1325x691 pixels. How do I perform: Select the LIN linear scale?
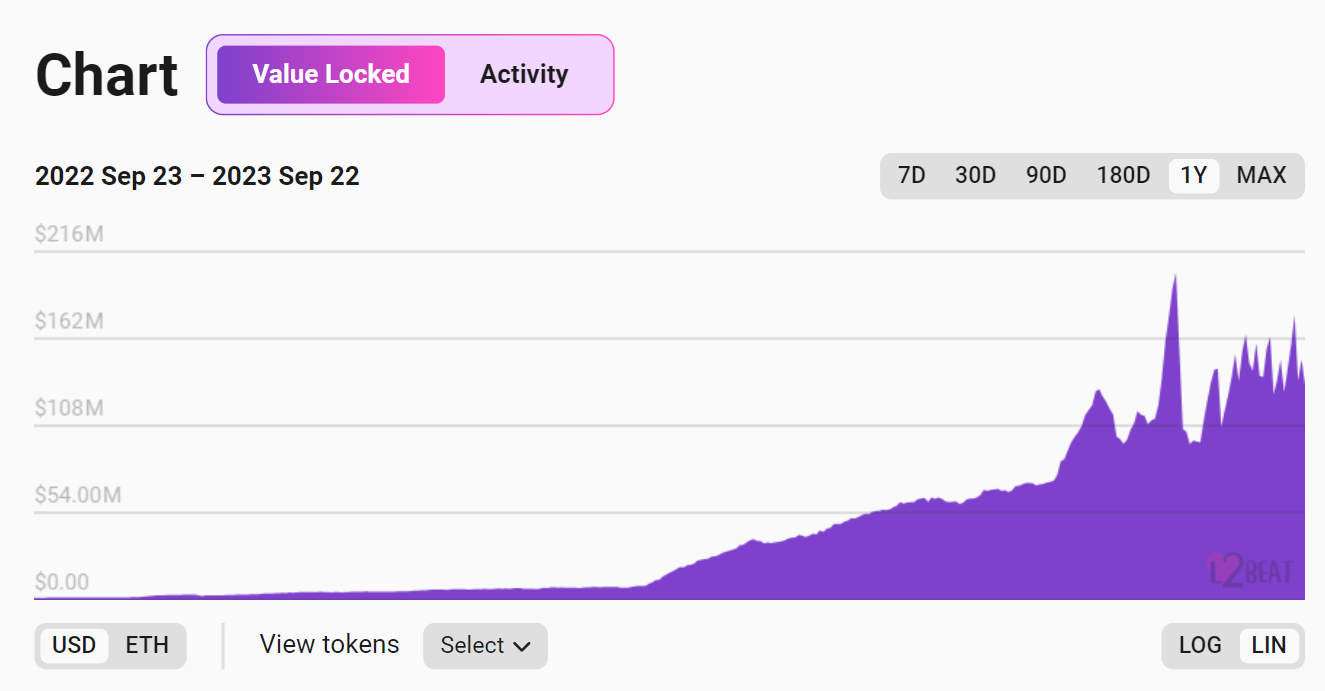point(1269,645)
